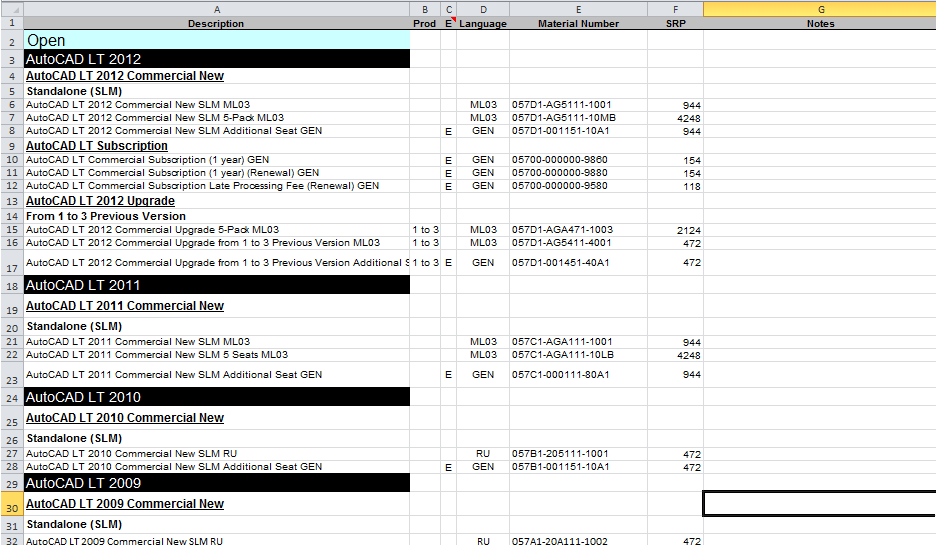Select material number 057D1-001151-10A1

point(578,131)
